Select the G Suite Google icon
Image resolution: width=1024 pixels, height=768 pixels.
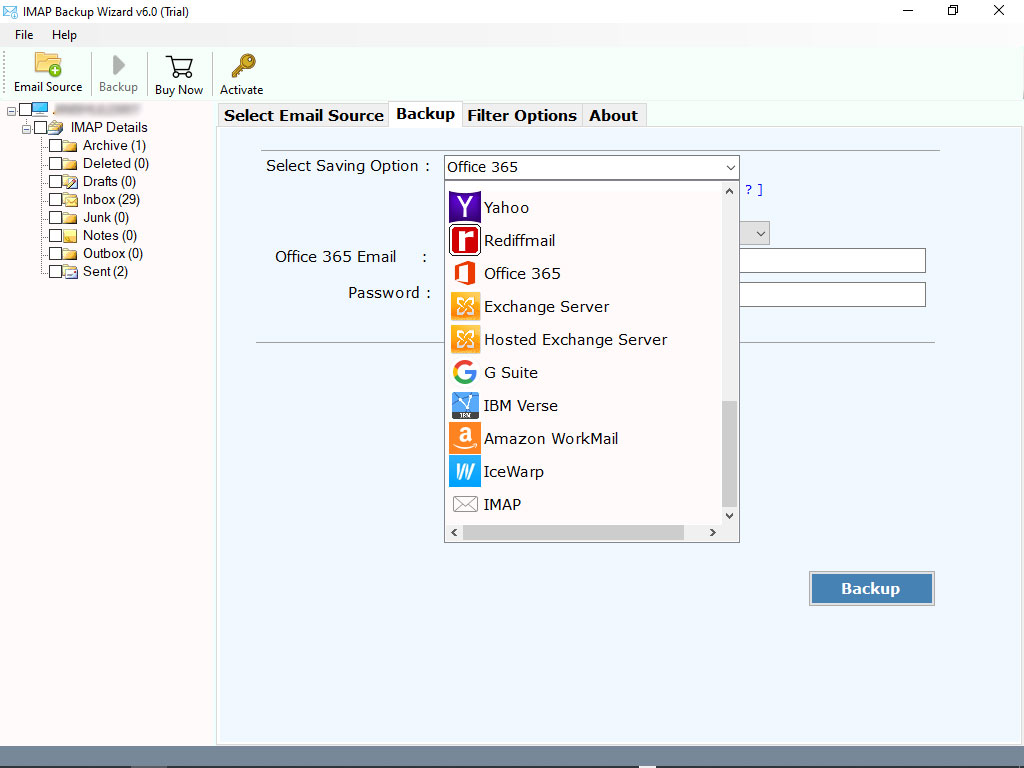[x=464, y=372]
